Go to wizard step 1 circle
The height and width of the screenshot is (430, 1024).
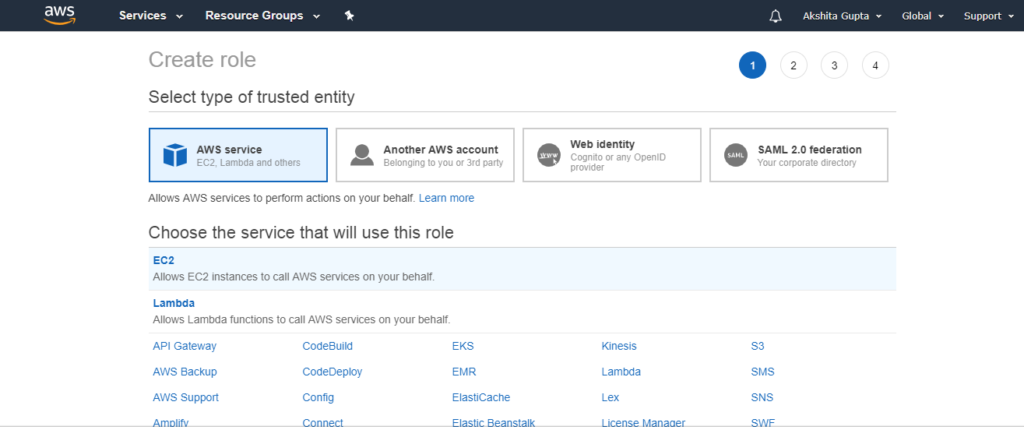pos(752,65)
